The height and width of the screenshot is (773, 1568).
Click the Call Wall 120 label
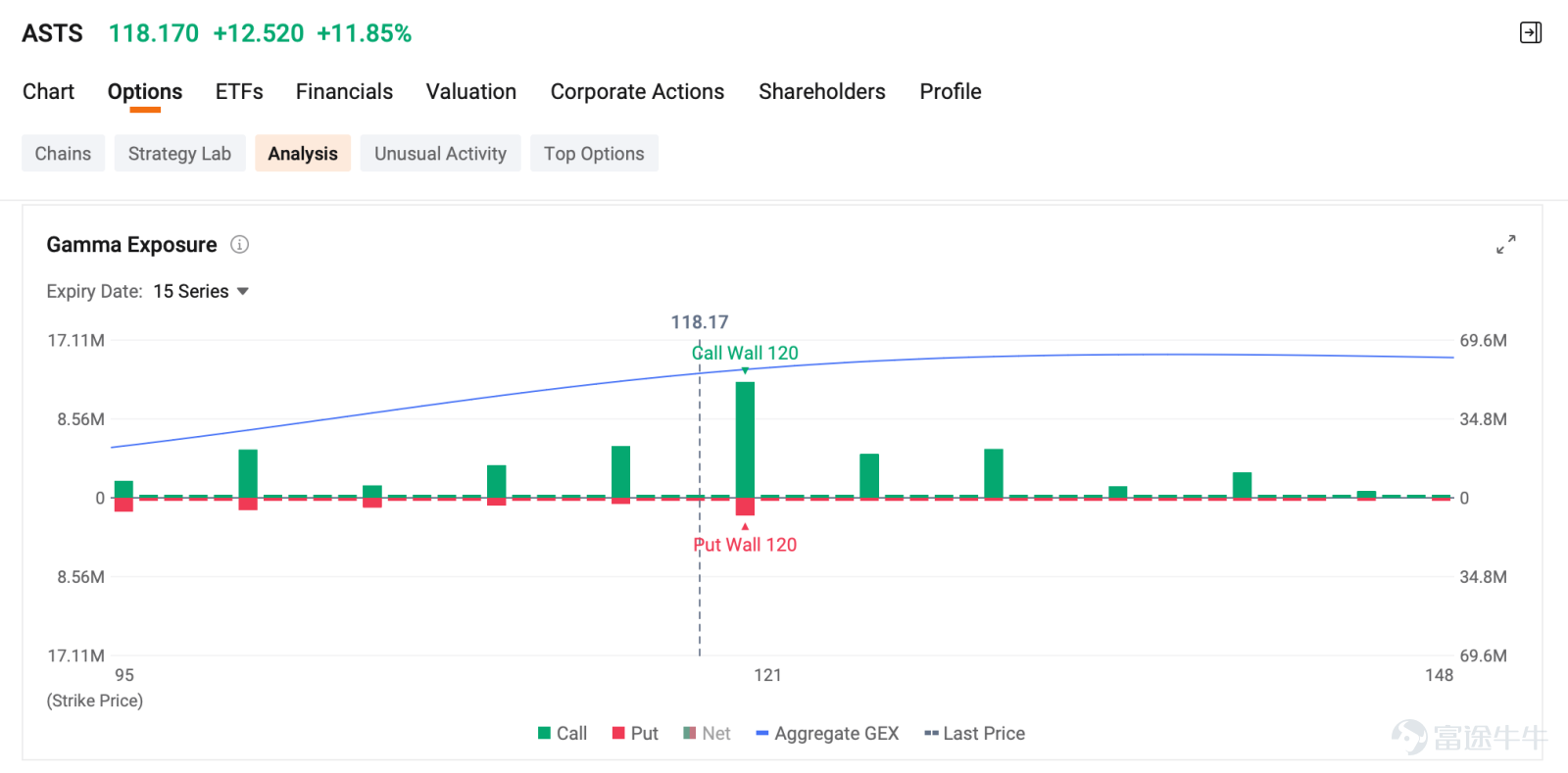tap(745, 353)
